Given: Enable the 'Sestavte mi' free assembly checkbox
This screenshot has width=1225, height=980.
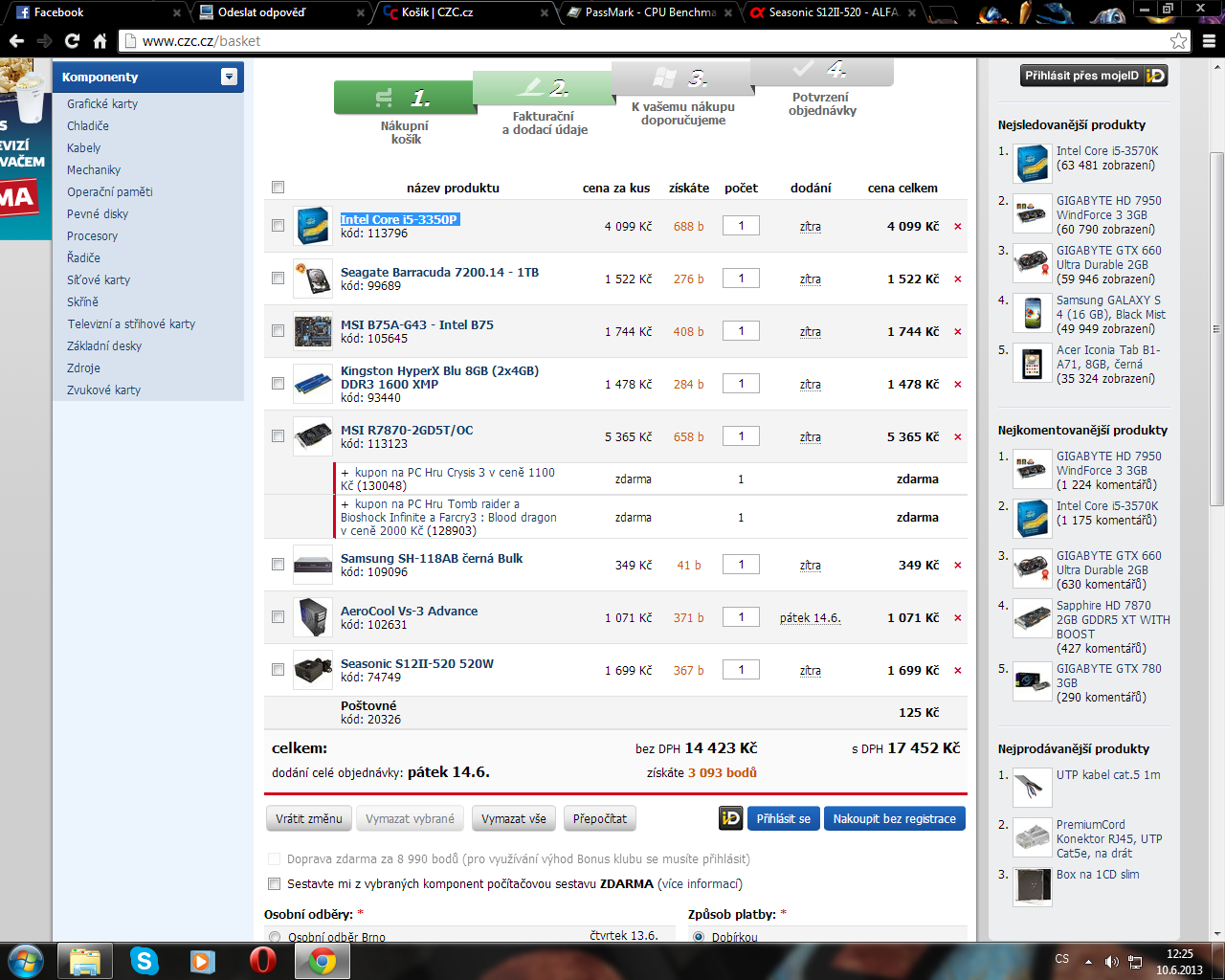Looking at the screenshot, I should click(x=275, y=884).
